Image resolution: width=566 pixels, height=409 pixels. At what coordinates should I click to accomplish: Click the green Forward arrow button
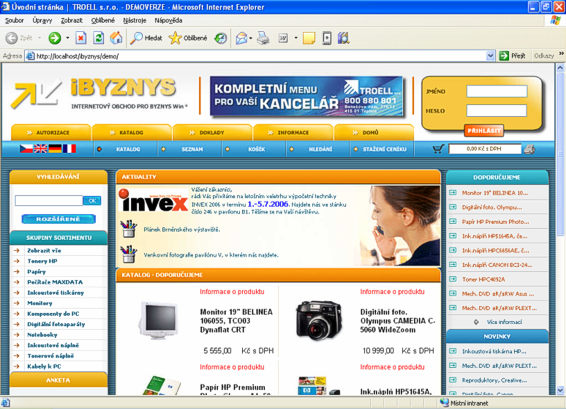point(55,38)
